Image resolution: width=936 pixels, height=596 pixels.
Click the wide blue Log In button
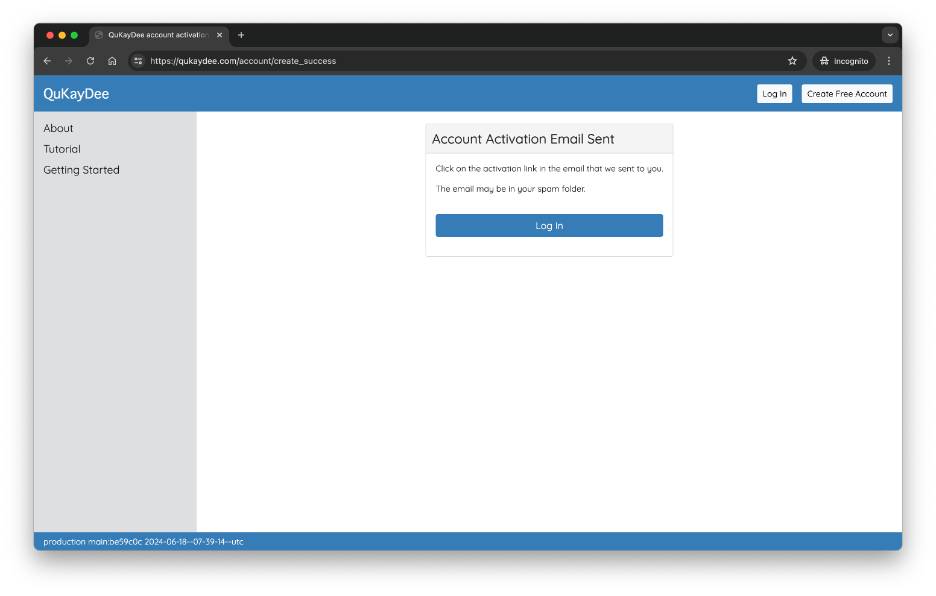coord(549,226)
